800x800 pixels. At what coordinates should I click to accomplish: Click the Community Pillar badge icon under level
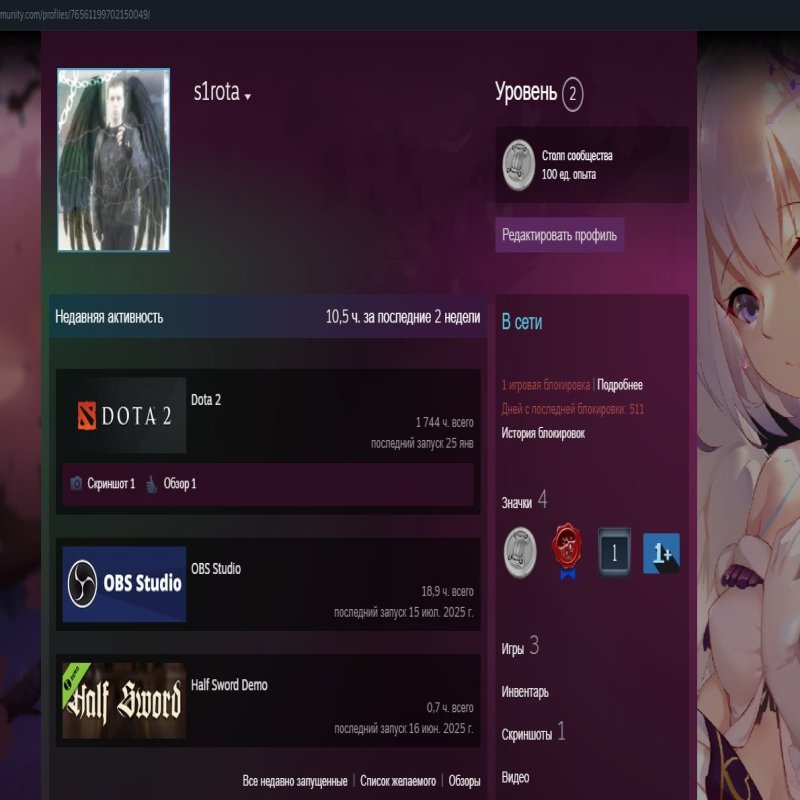click(x=519, y=164)
